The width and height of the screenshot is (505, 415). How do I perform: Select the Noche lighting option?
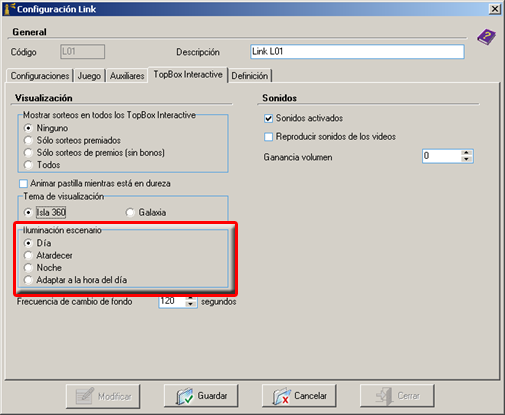click(28, 268)
